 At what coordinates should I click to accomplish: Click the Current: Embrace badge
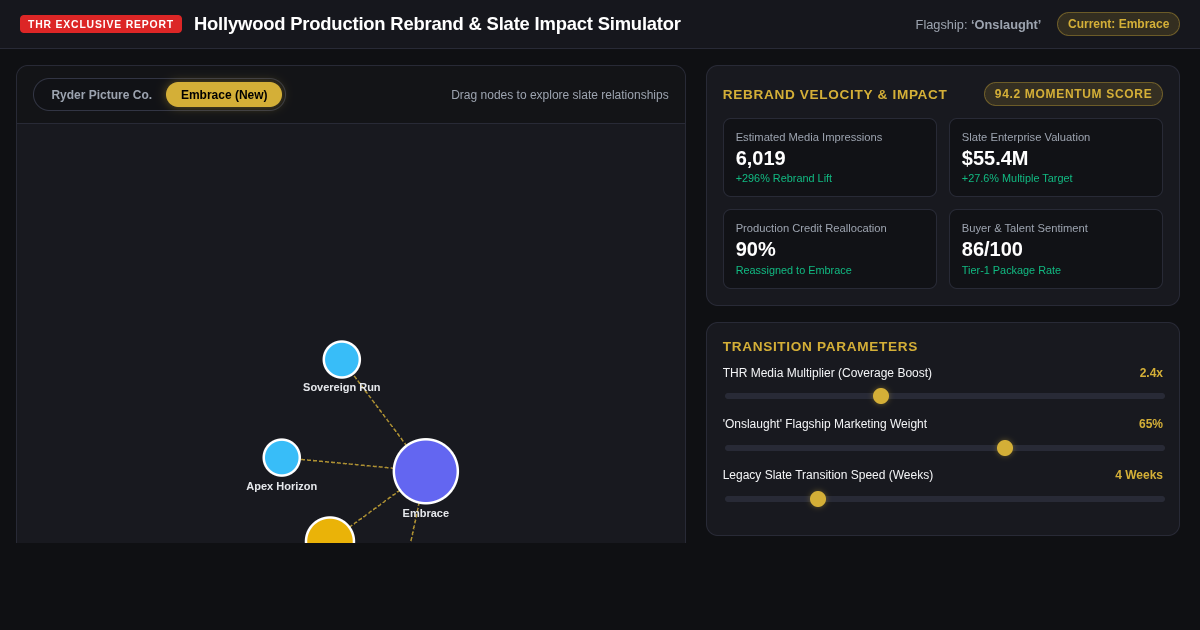coord(1118,24)
